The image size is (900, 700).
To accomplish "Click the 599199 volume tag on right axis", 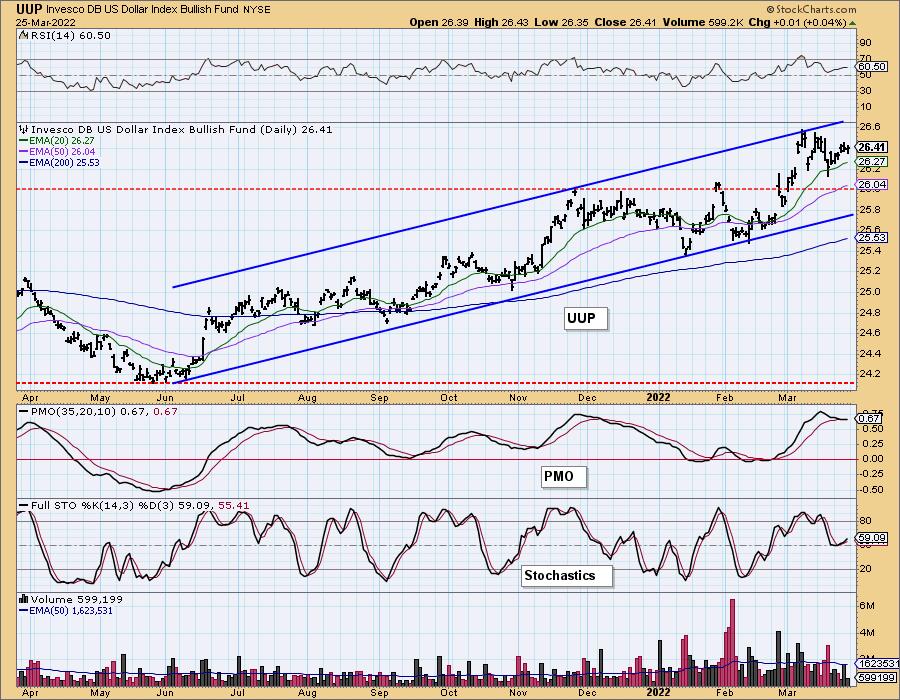I will (x=876, y=678).
